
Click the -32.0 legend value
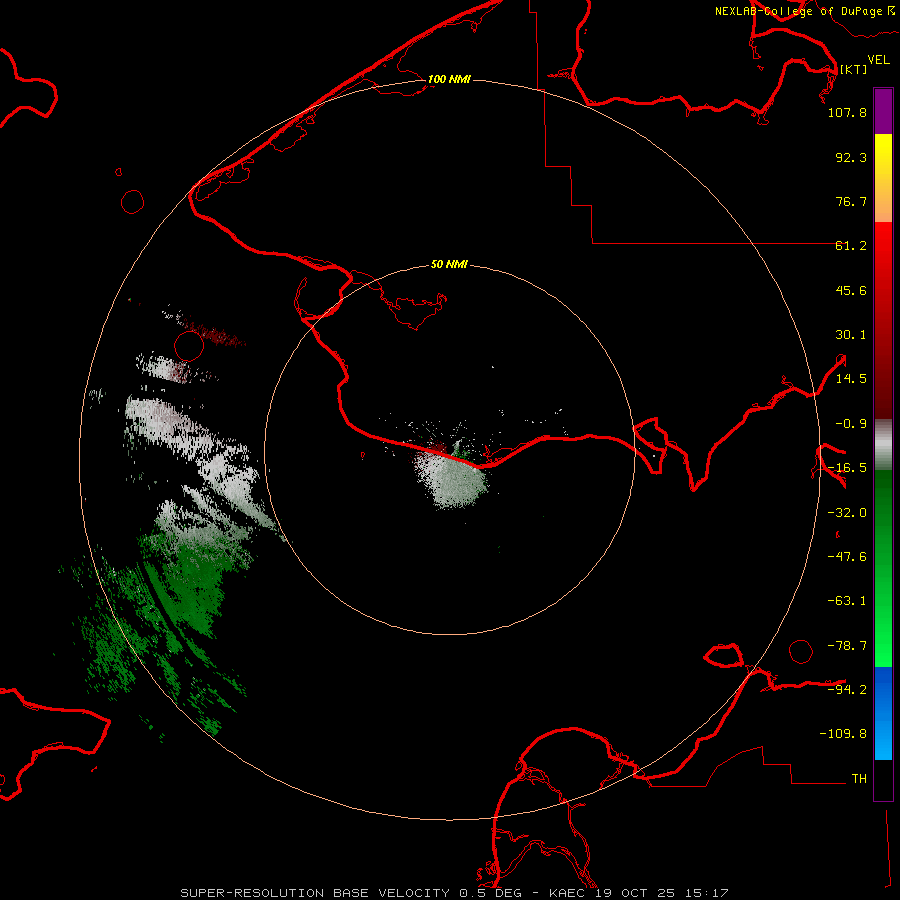pos(847,513)
